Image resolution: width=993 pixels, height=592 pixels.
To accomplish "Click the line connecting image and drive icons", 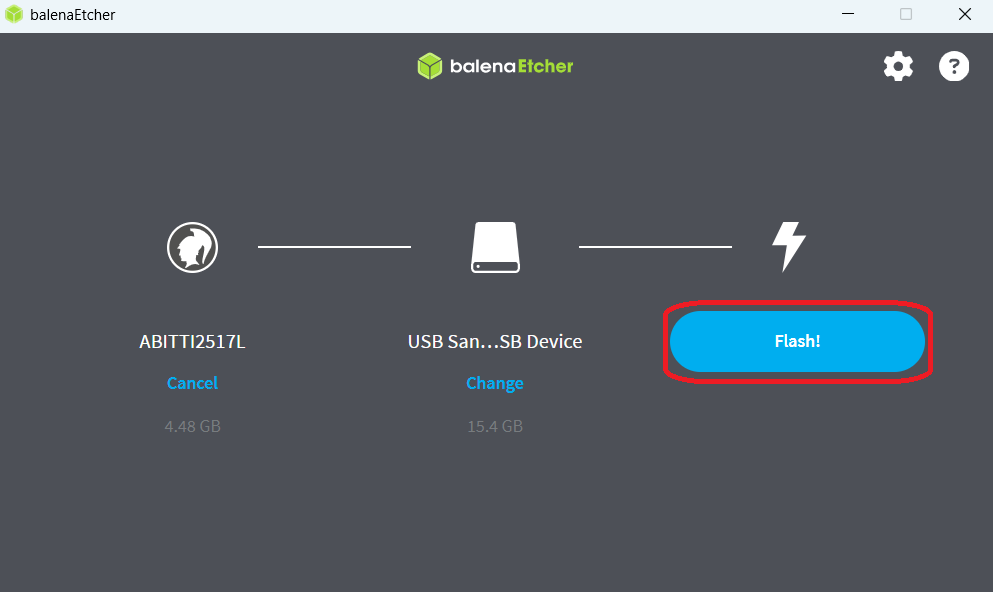I will [x=334, y=246].
